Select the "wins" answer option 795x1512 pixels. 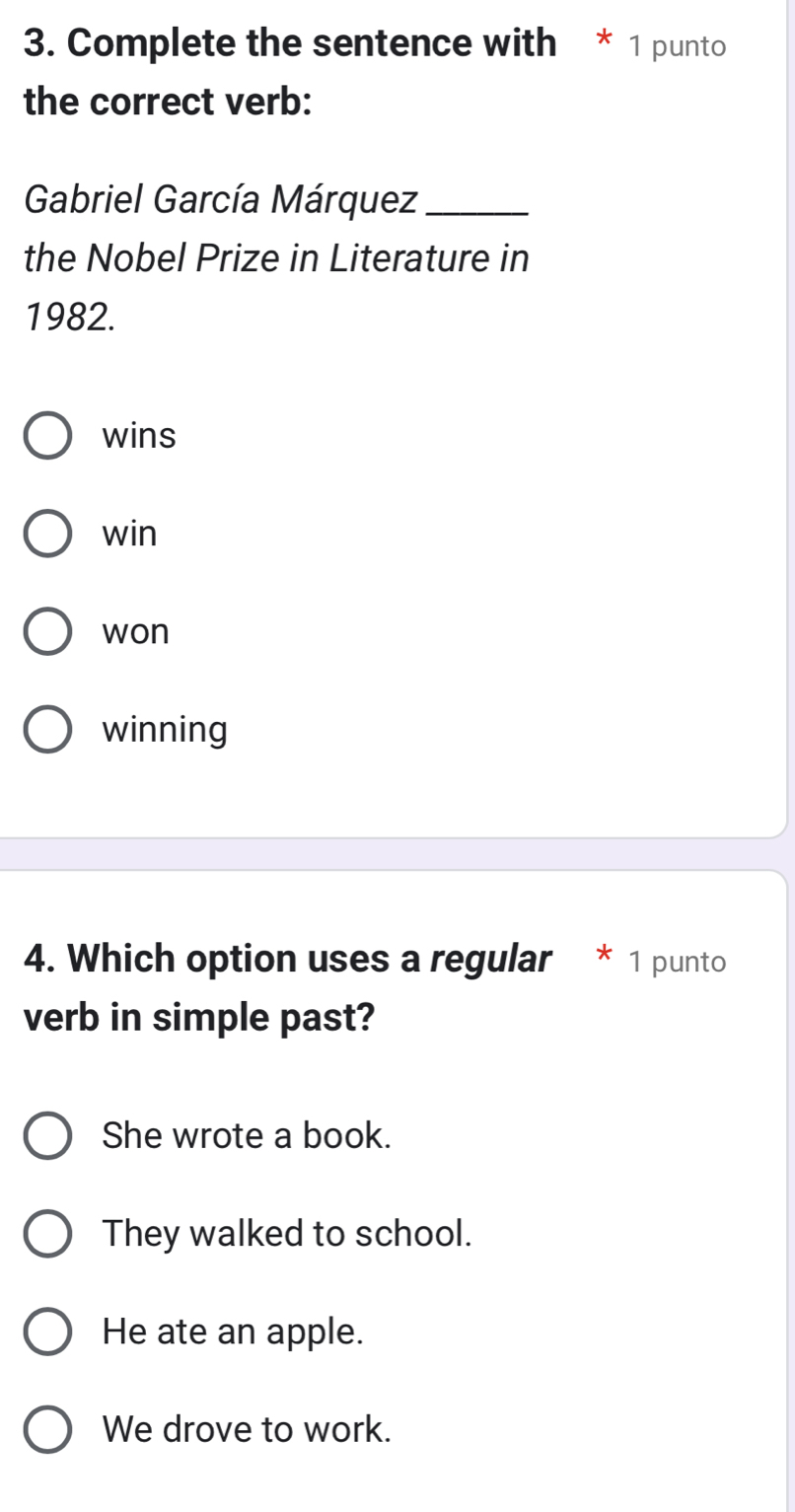[46, 437]
